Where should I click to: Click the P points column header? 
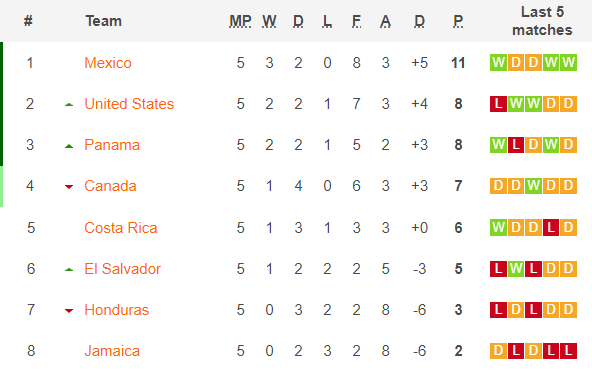458,21
